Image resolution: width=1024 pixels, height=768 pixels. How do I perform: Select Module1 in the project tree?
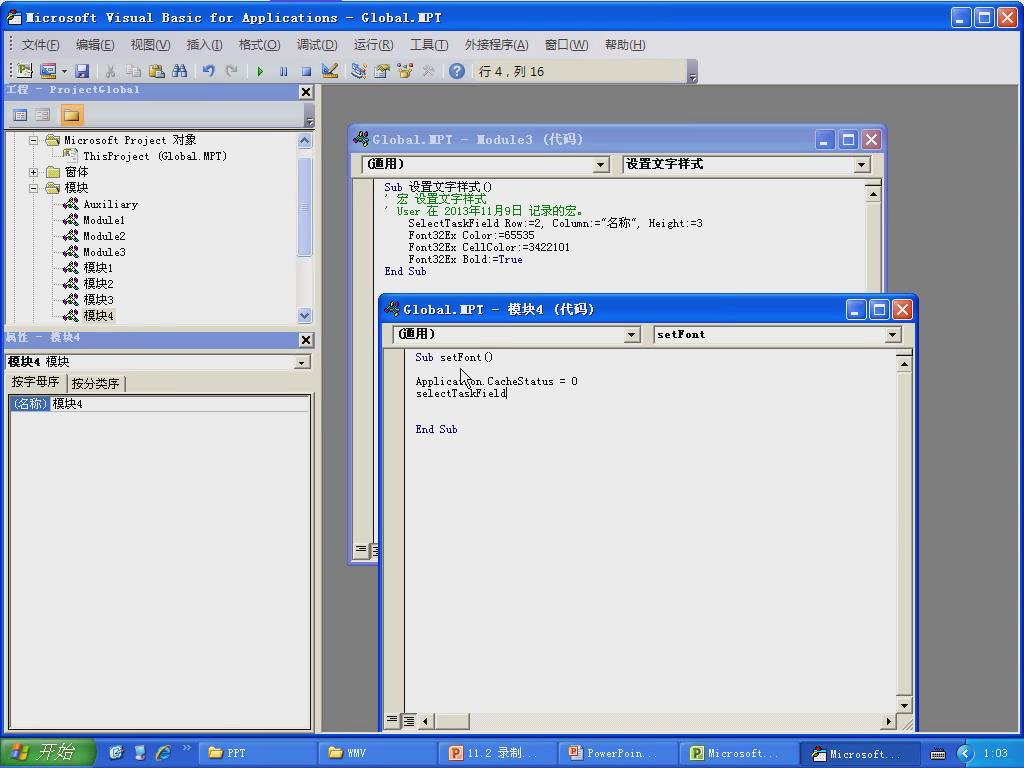[x=104, y=220]
